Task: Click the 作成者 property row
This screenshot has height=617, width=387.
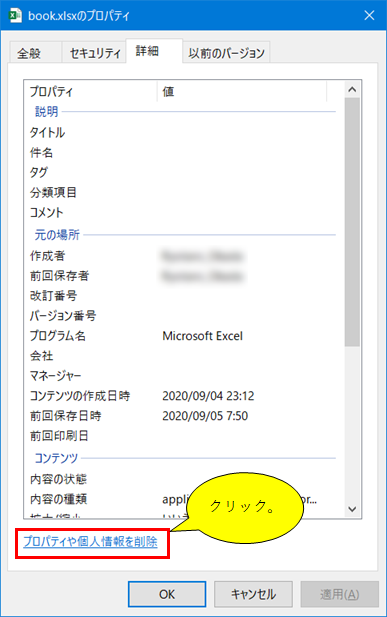Action: point(183,256)
